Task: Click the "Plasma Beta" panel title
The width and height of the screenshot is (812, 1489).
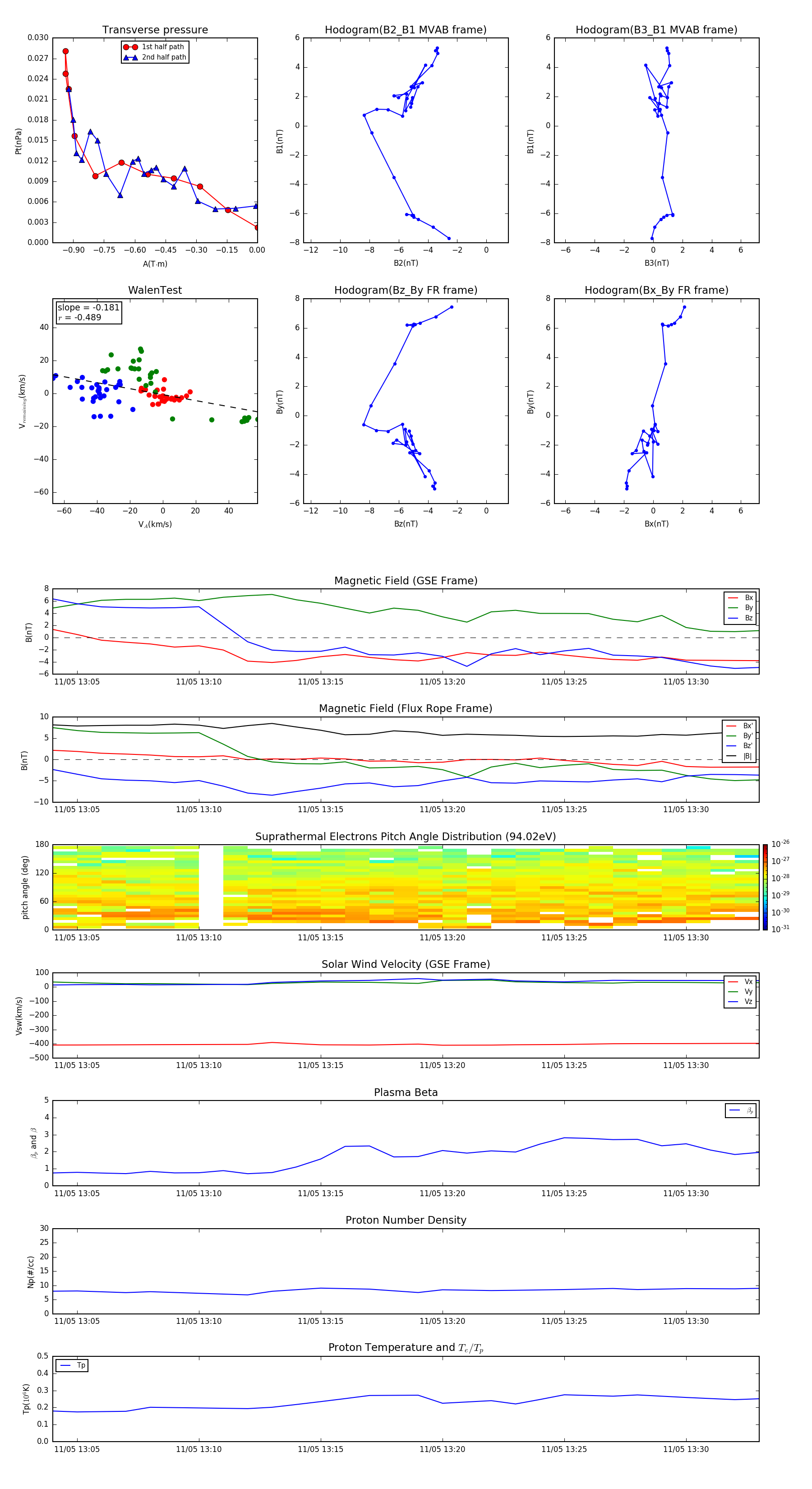Action: coord(406,1092)
